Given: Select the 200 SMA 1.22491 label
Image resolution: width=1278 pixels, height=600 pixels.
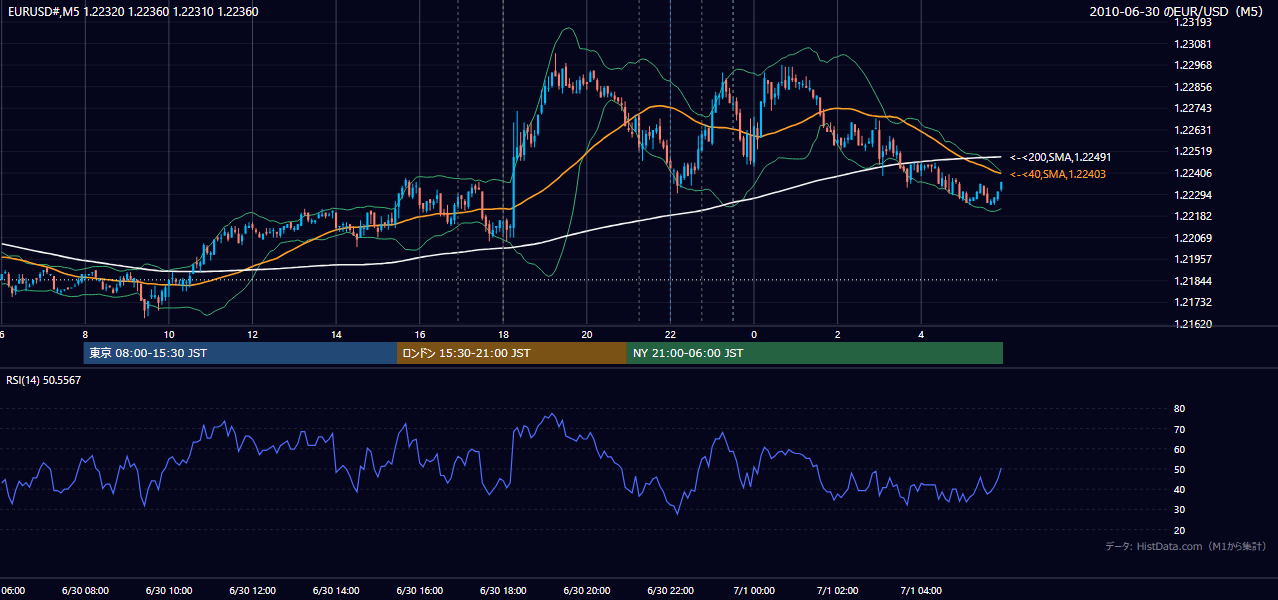Looking at the screenshot, I should 1061,157.
